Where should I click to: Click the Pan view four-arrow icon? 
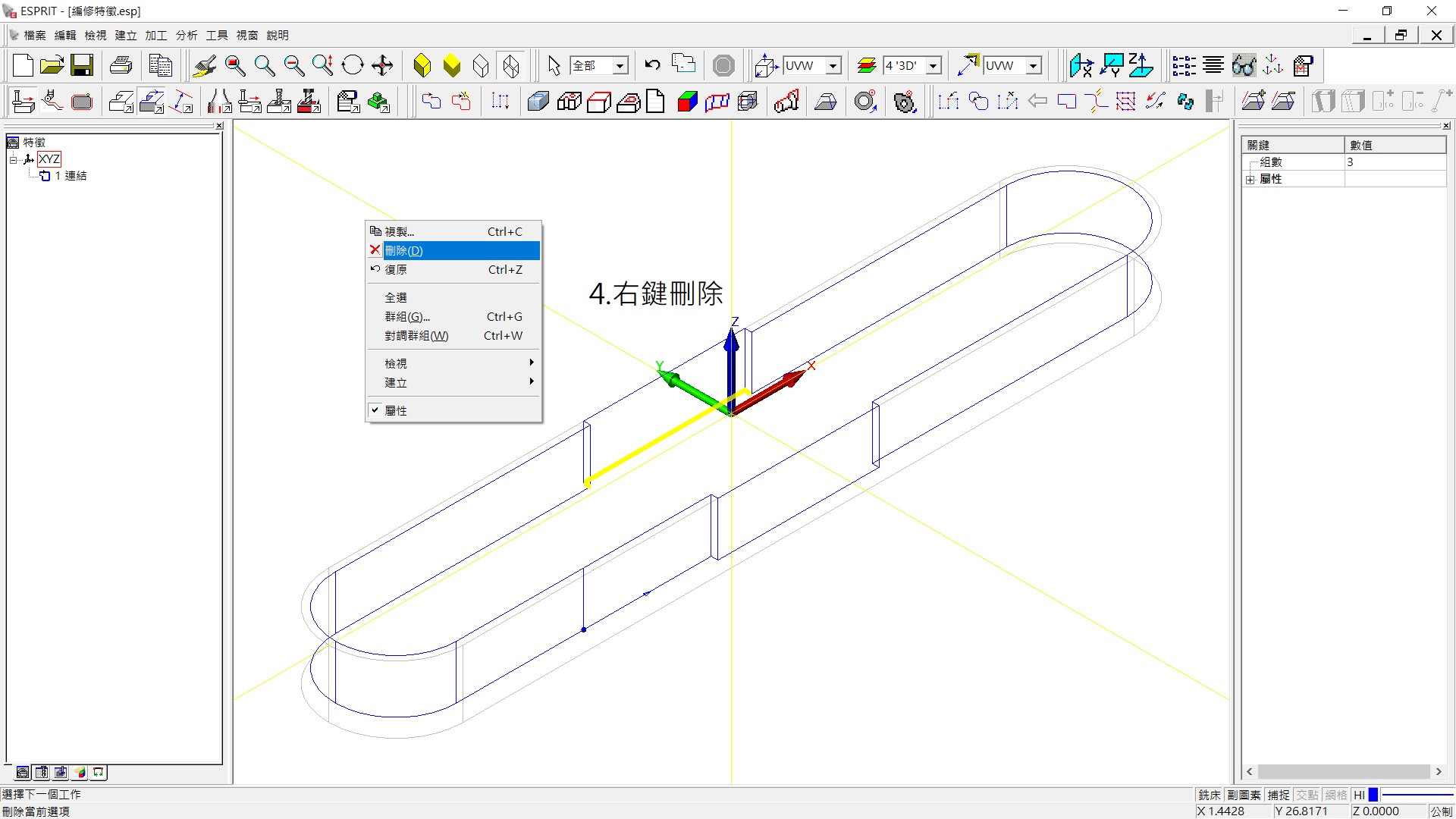tap(382, 65)
